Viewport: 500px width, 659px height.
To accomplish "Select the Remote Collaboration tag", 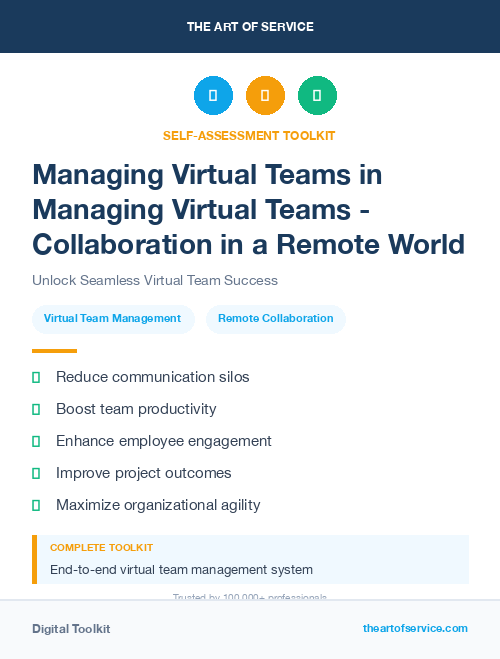I will [276, 319].
